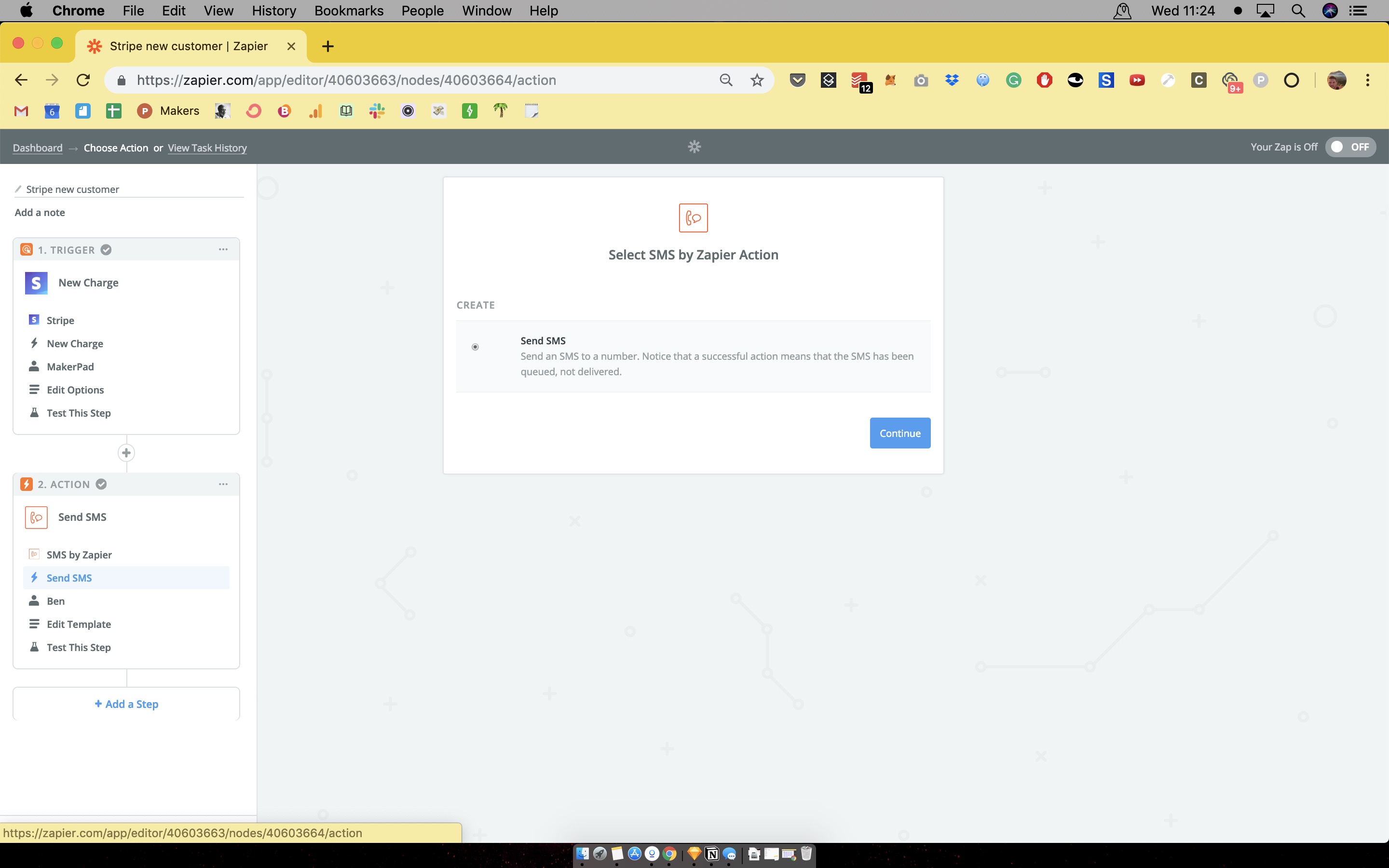This screenshot has height=868, width=1389.
Task: Open Spotlight search in menu bar
Action: (x=1298, y=10)
